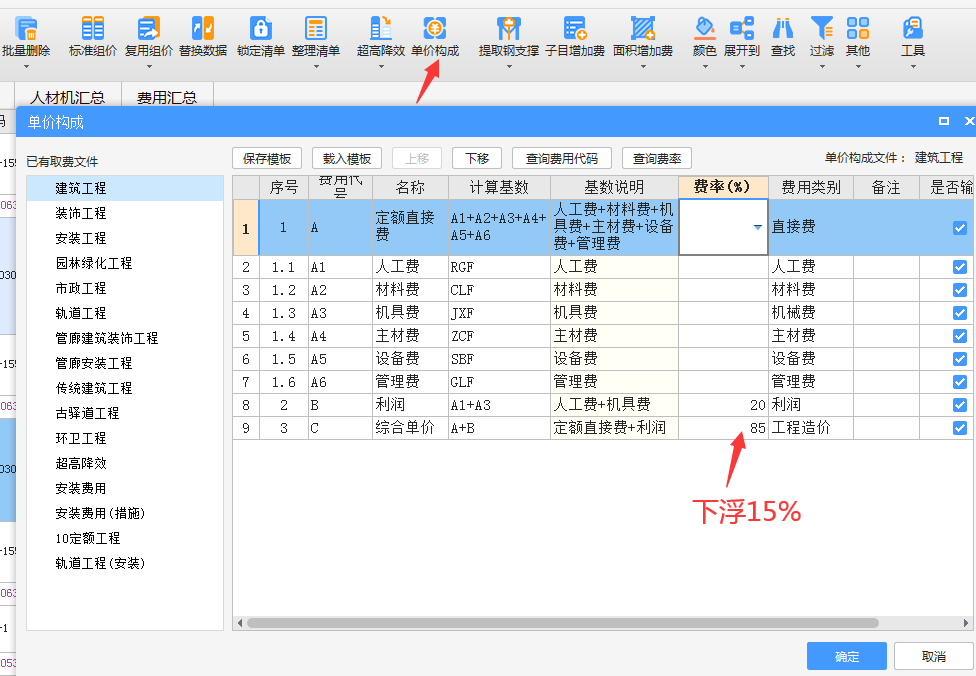
Task: Click the 工具 tools icon
Action: (913, 29)
